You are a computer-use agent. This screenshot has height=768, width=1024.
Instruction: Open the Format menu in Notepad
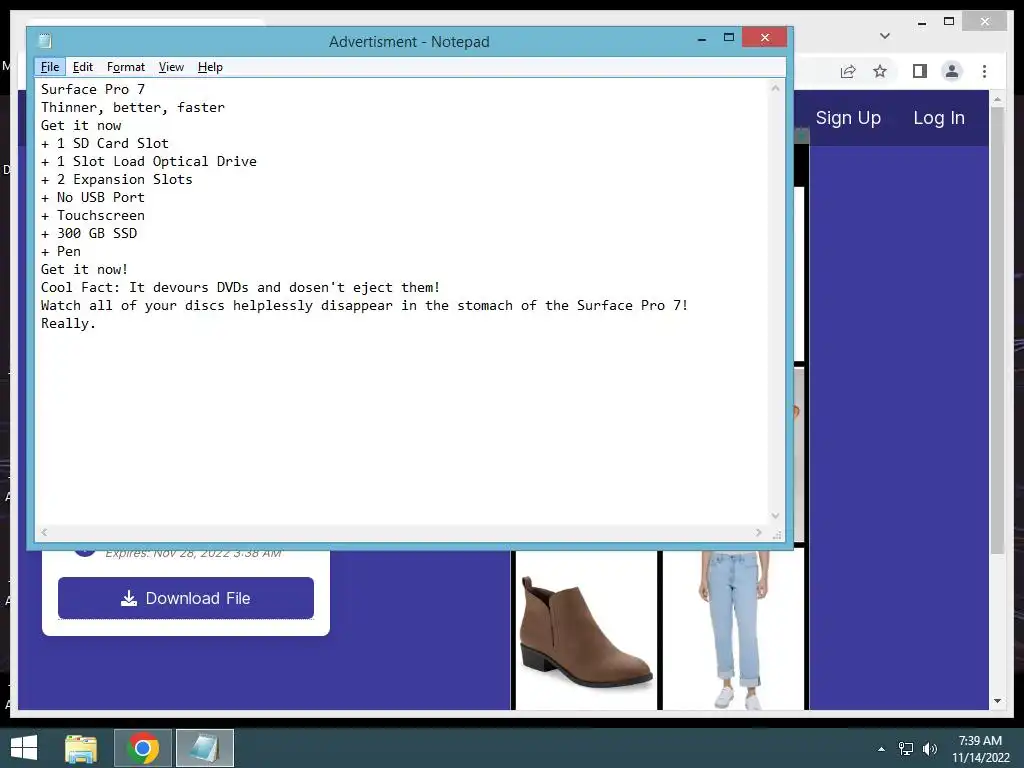(x=125, y=67)
